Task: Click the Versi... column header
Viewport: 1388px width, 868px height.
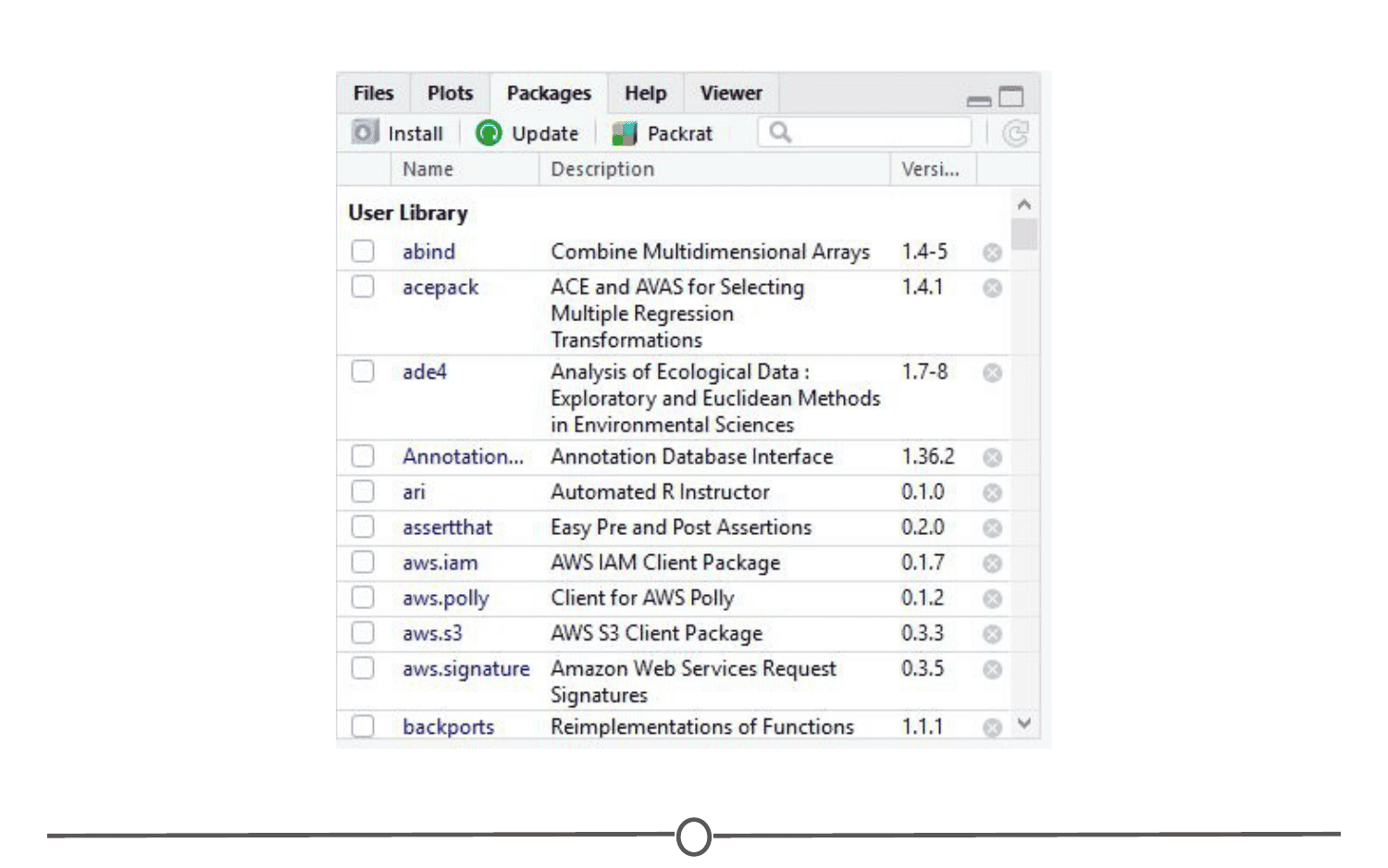Action: click(x=930, y=169)
